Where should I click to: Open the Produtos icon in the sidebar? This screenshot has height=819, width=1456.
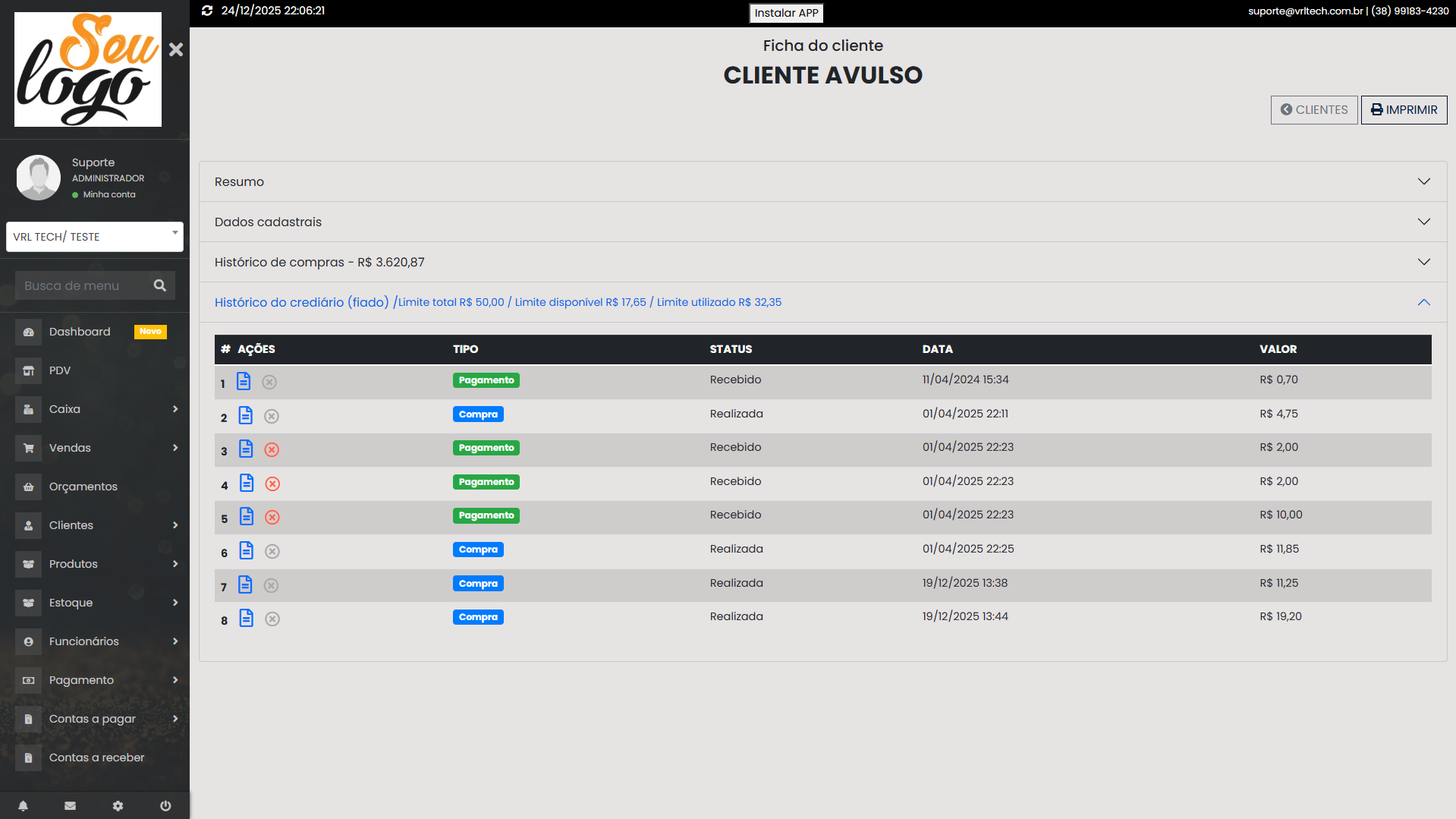(28, 564)
